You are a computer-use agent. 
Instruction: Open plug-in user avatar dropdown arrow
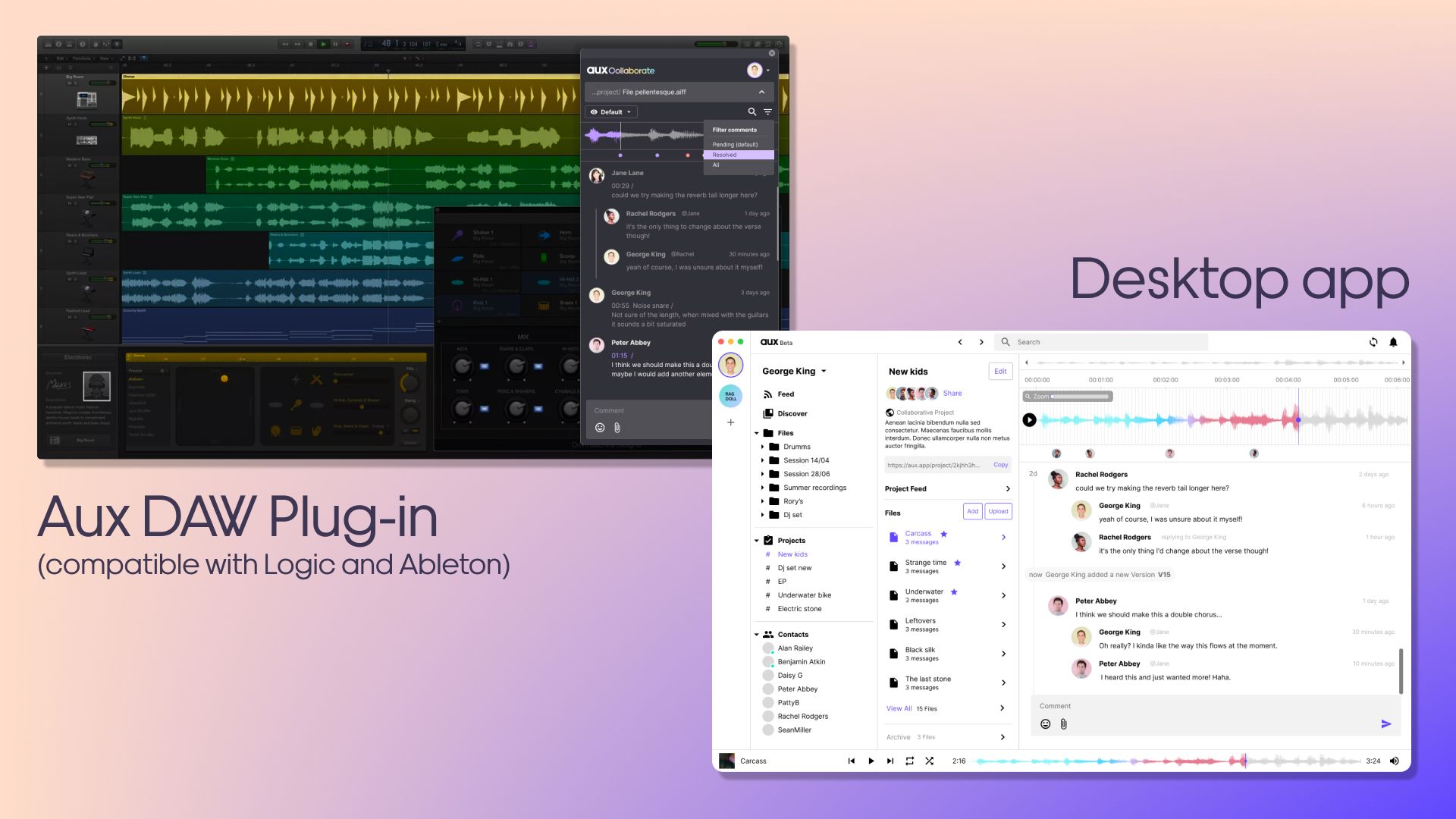coord(767,71)
